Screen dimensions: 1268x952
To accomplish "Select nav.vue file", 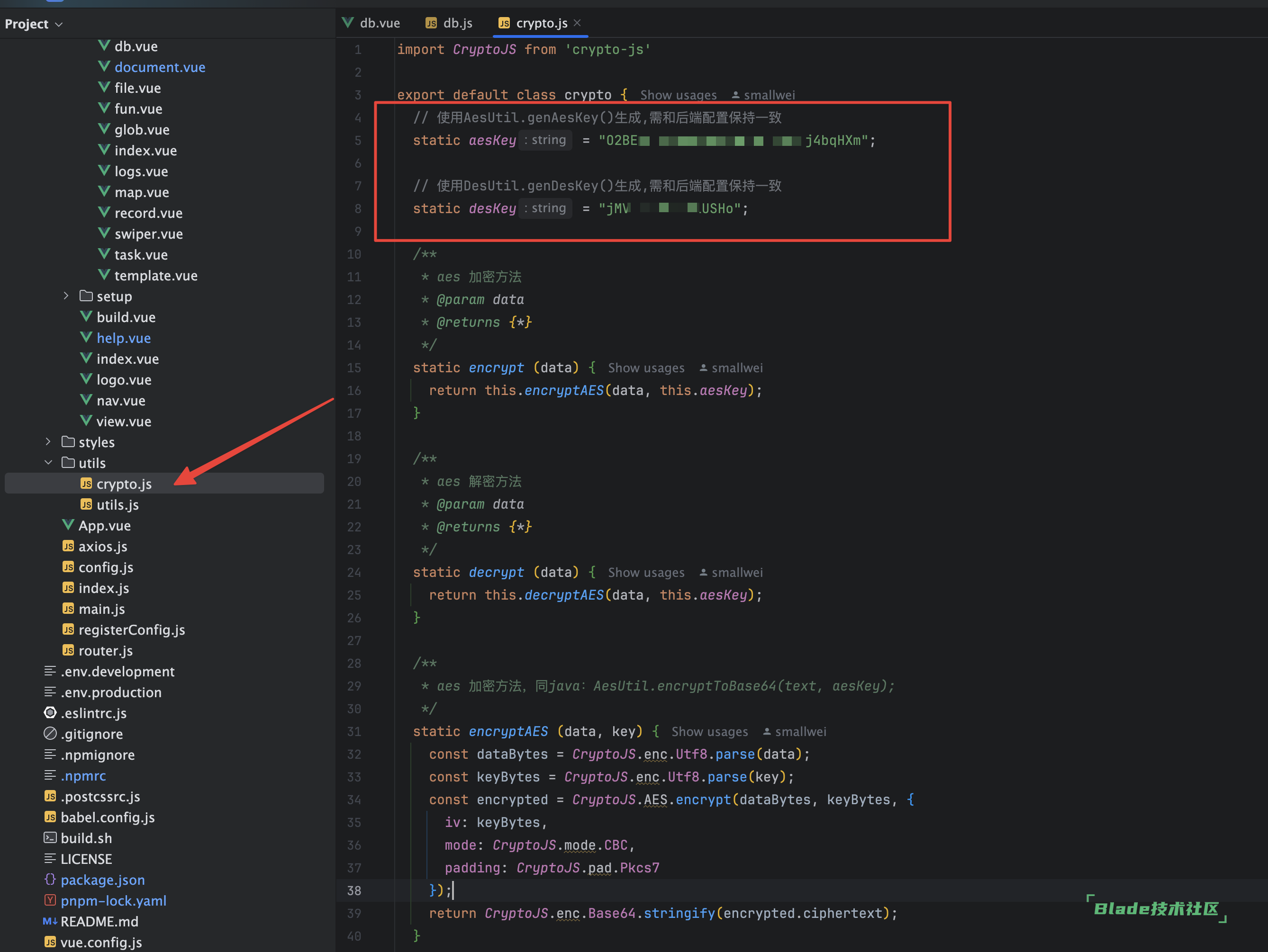I will click(121, 400).
